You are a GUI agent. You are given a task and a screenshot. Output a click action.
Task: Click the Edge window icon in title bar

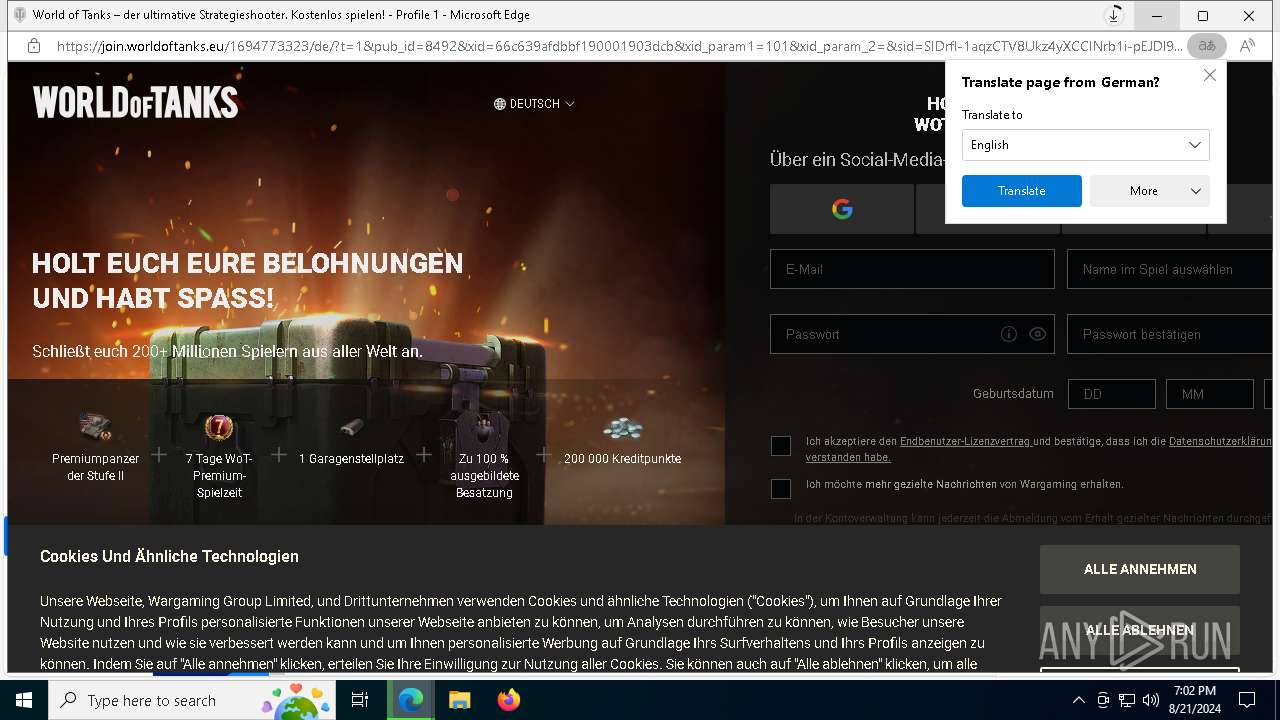click(20, 15)
